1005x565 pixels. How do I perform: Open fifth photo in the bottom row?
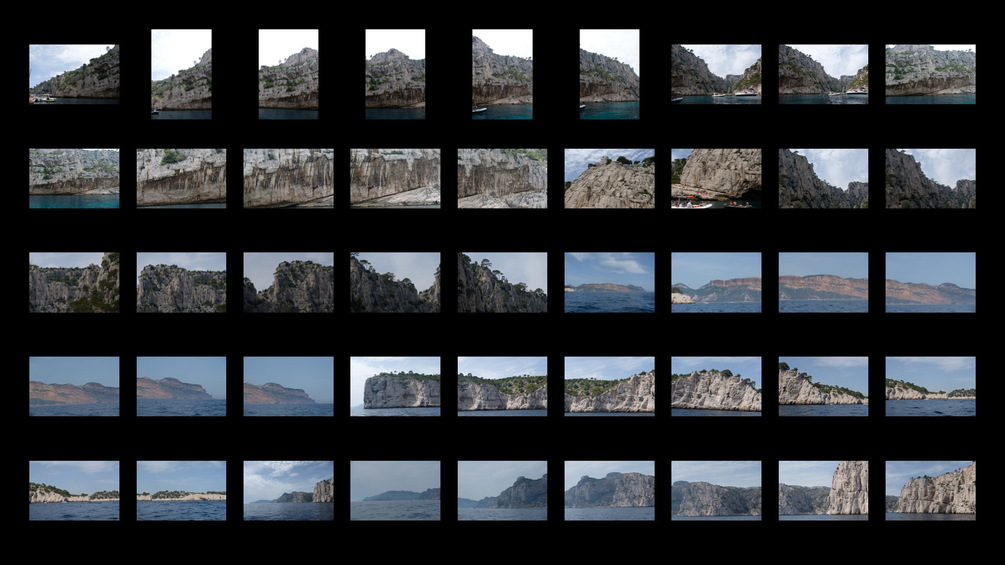pos(502,491)
